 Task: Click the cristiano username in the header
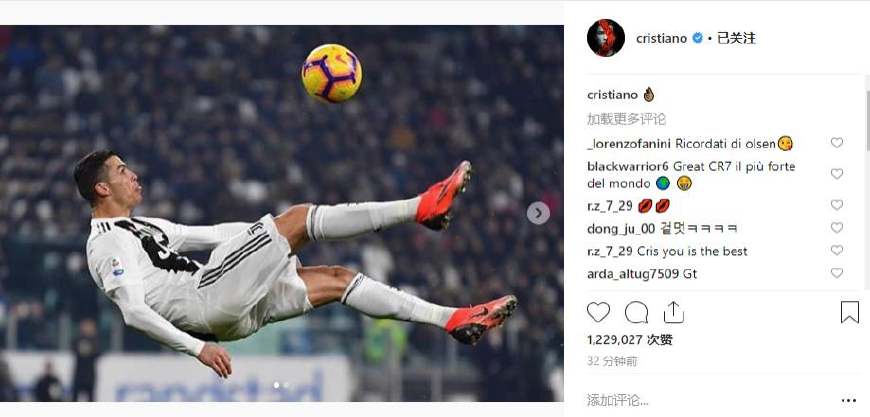661,38
